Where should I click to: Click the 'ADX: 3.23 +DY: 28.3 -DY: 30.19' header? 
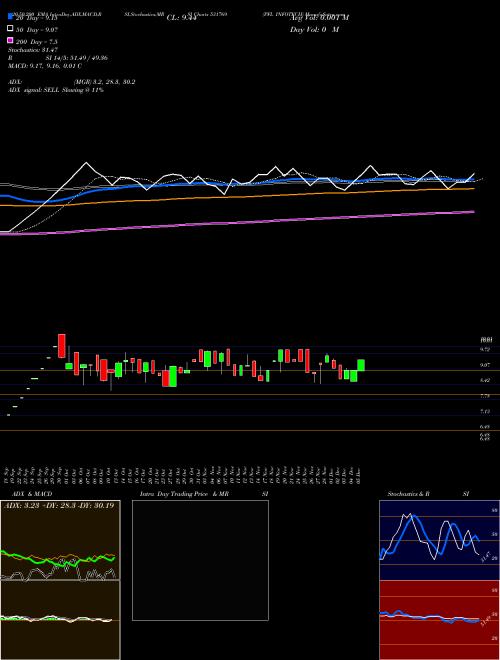59,505
